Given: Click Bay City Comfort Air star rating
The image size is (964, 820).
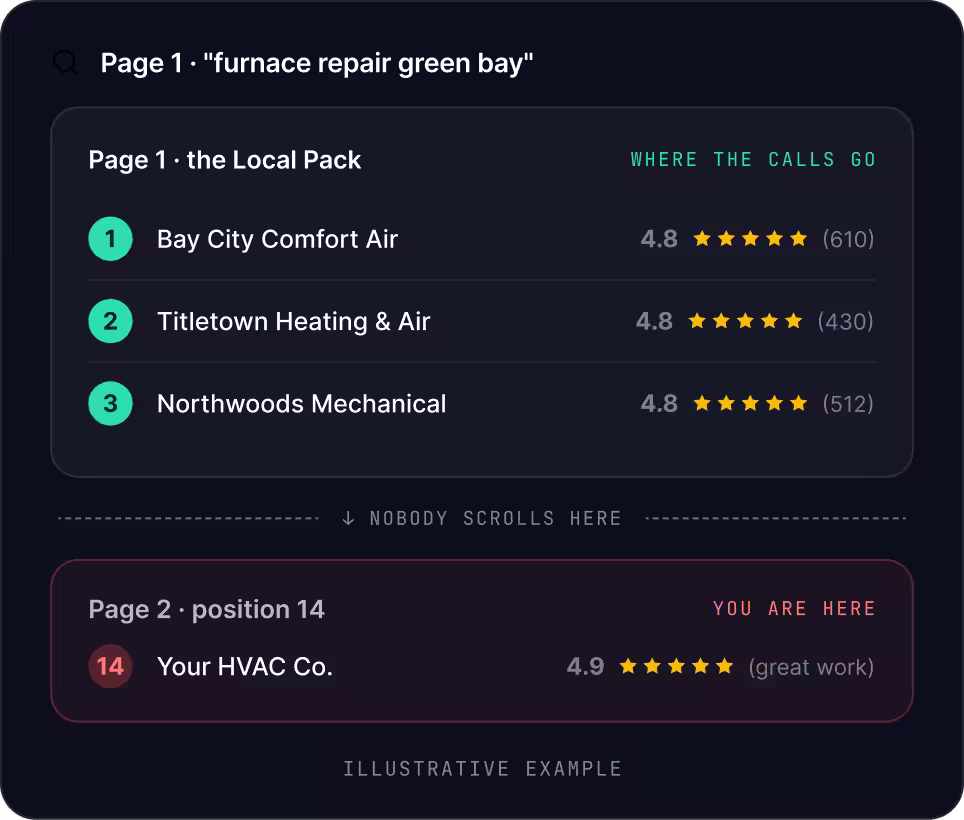Looking at the screenshot, I should coord(750,239).
